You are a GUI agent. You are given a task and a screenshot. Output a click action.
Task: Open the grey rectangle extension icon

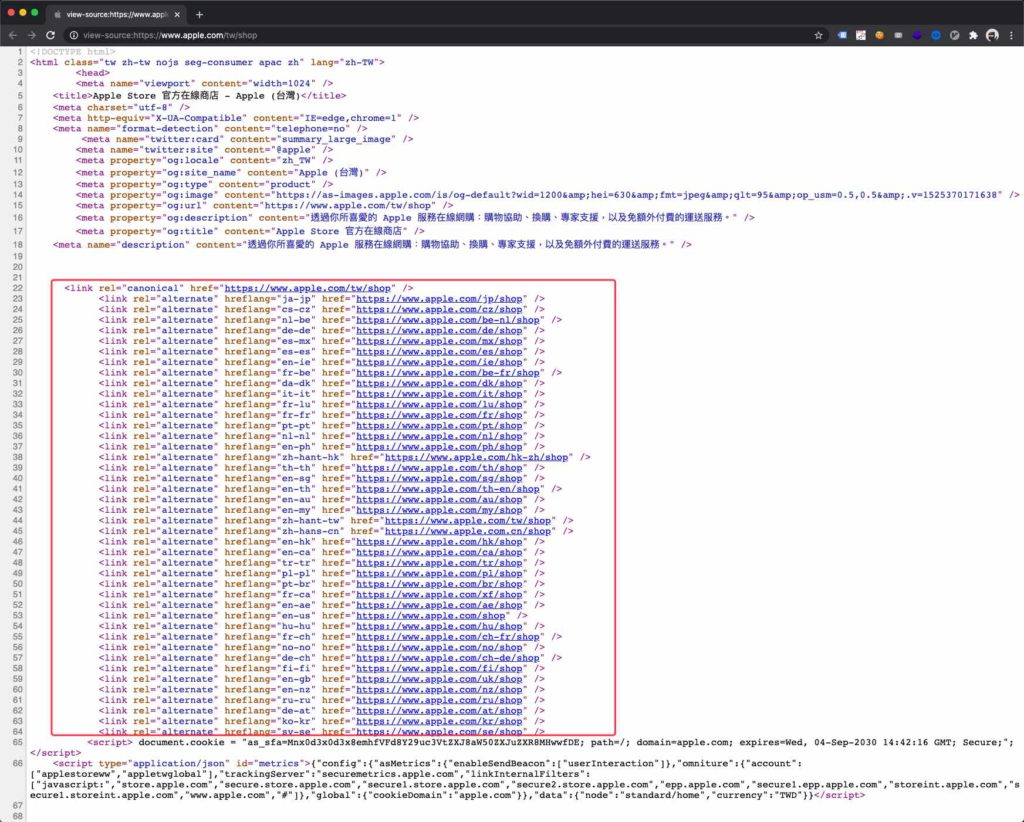coord(899,35)
